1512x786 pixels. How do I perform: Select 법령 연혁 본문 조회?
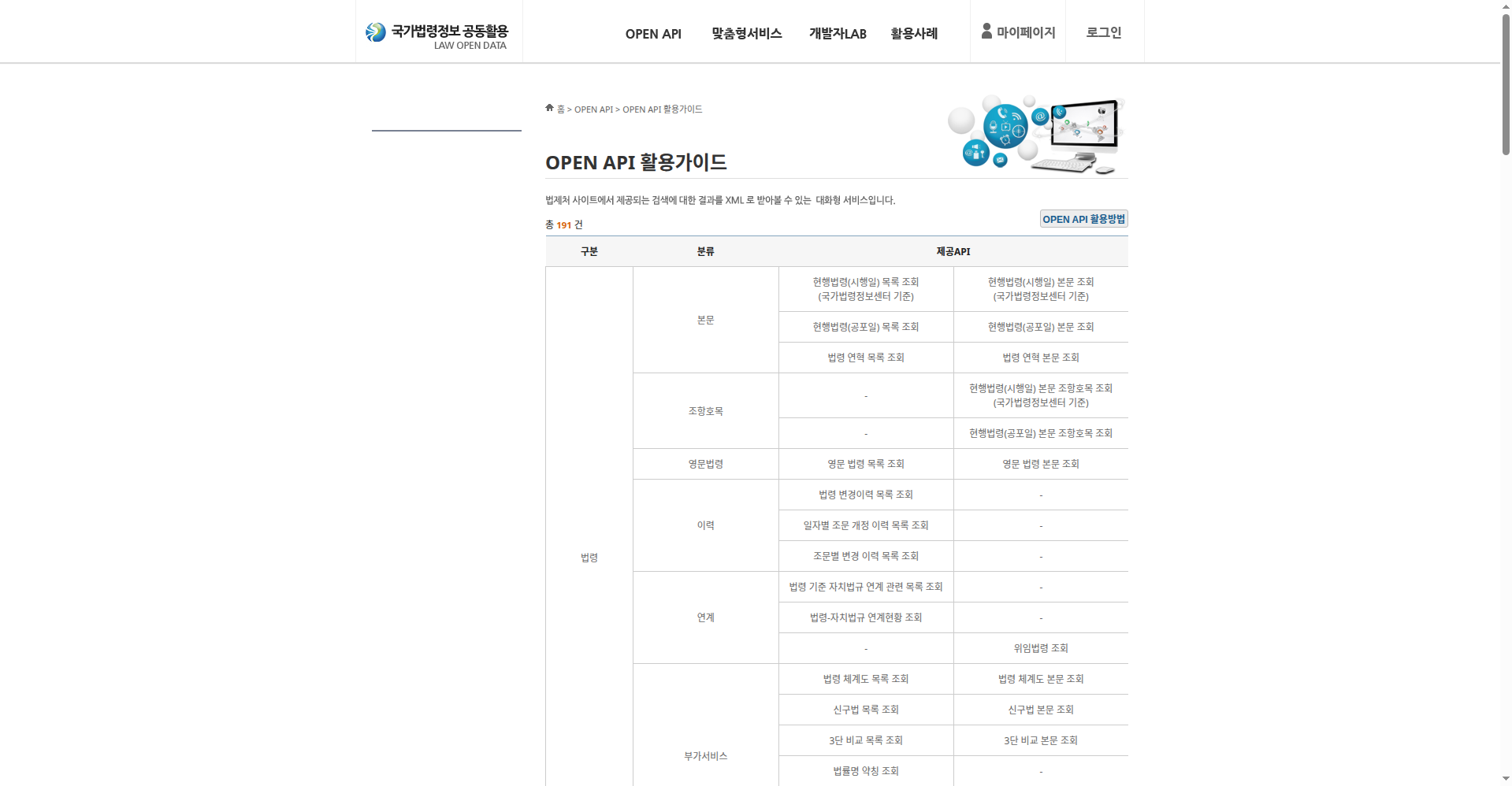[1041, 358]
